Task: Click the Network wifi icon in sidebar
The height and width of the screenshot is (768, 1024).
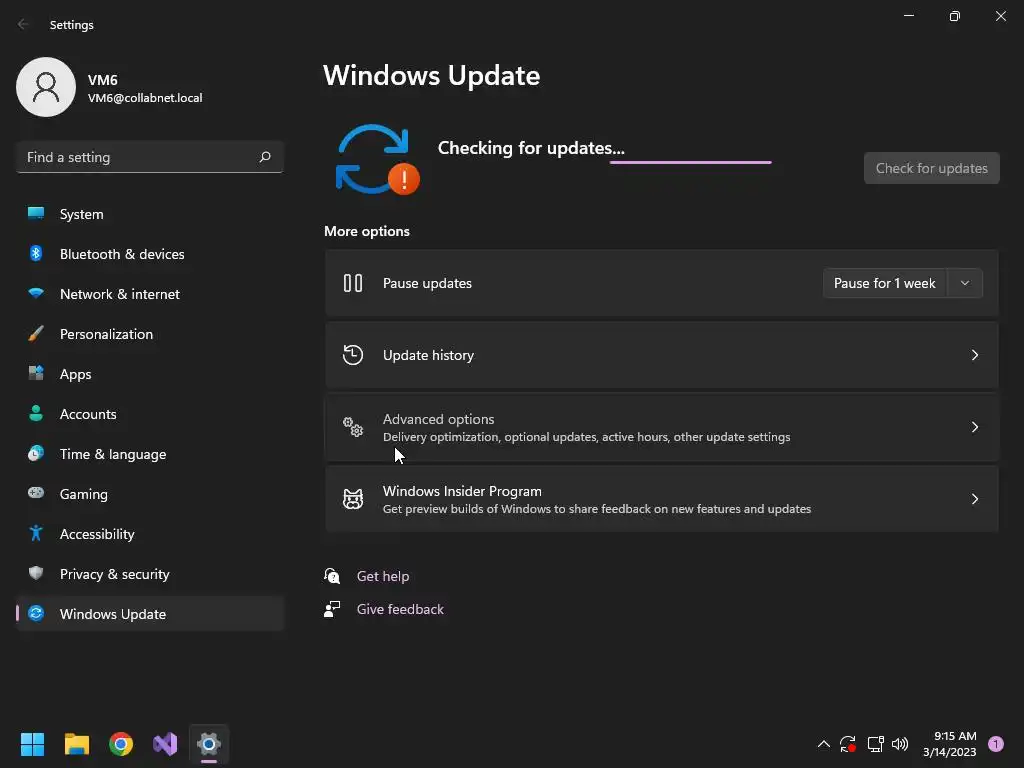Action: tap(36, 293)
